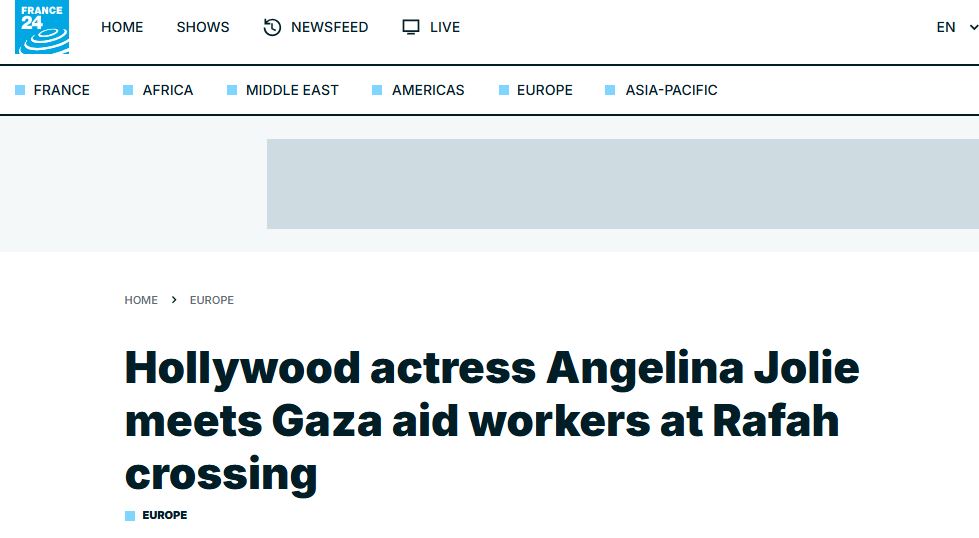Navigate to Americas news section

pyautogui.click(x=428, y=90)
